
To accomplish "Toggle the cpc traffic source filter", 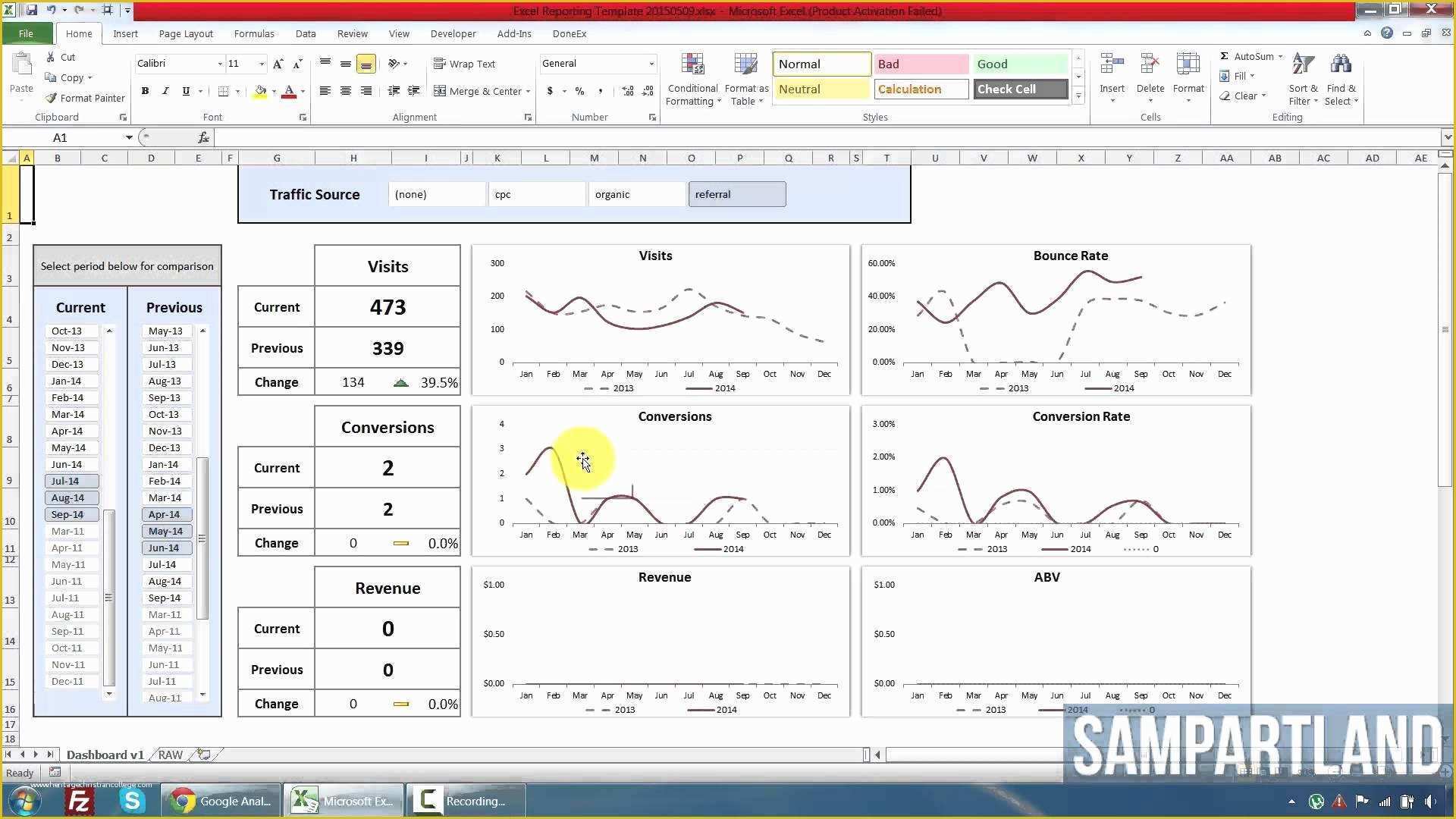I will pyautogui.click(x=535, y=193).
